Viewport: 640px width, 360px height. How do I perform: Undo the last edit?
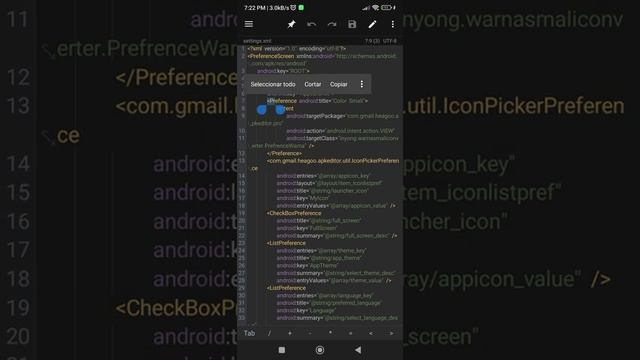[x=311, y=24]
